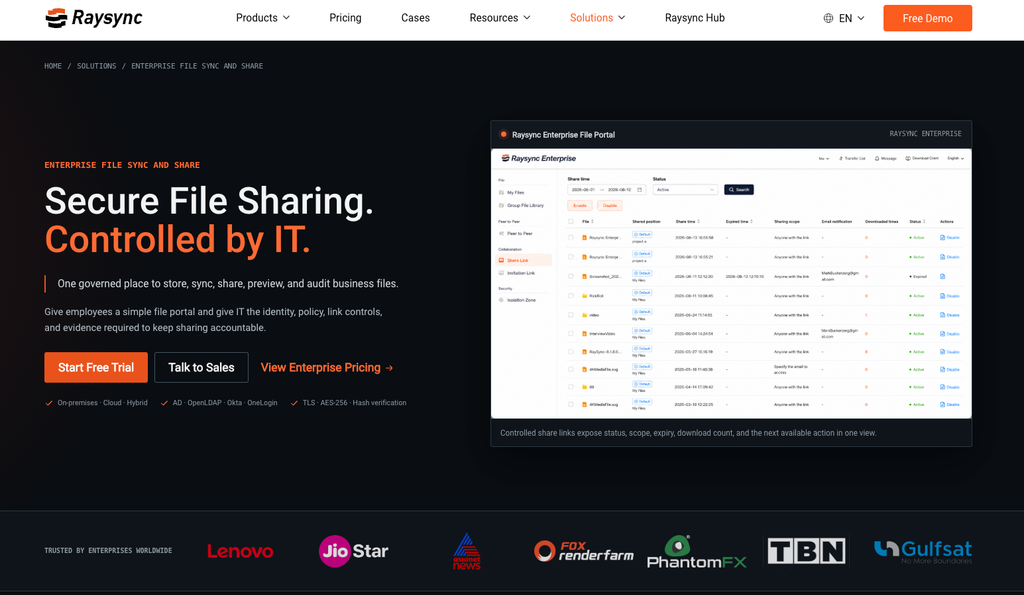Tick the interviewVideo row checkbox

coord(571,334)
